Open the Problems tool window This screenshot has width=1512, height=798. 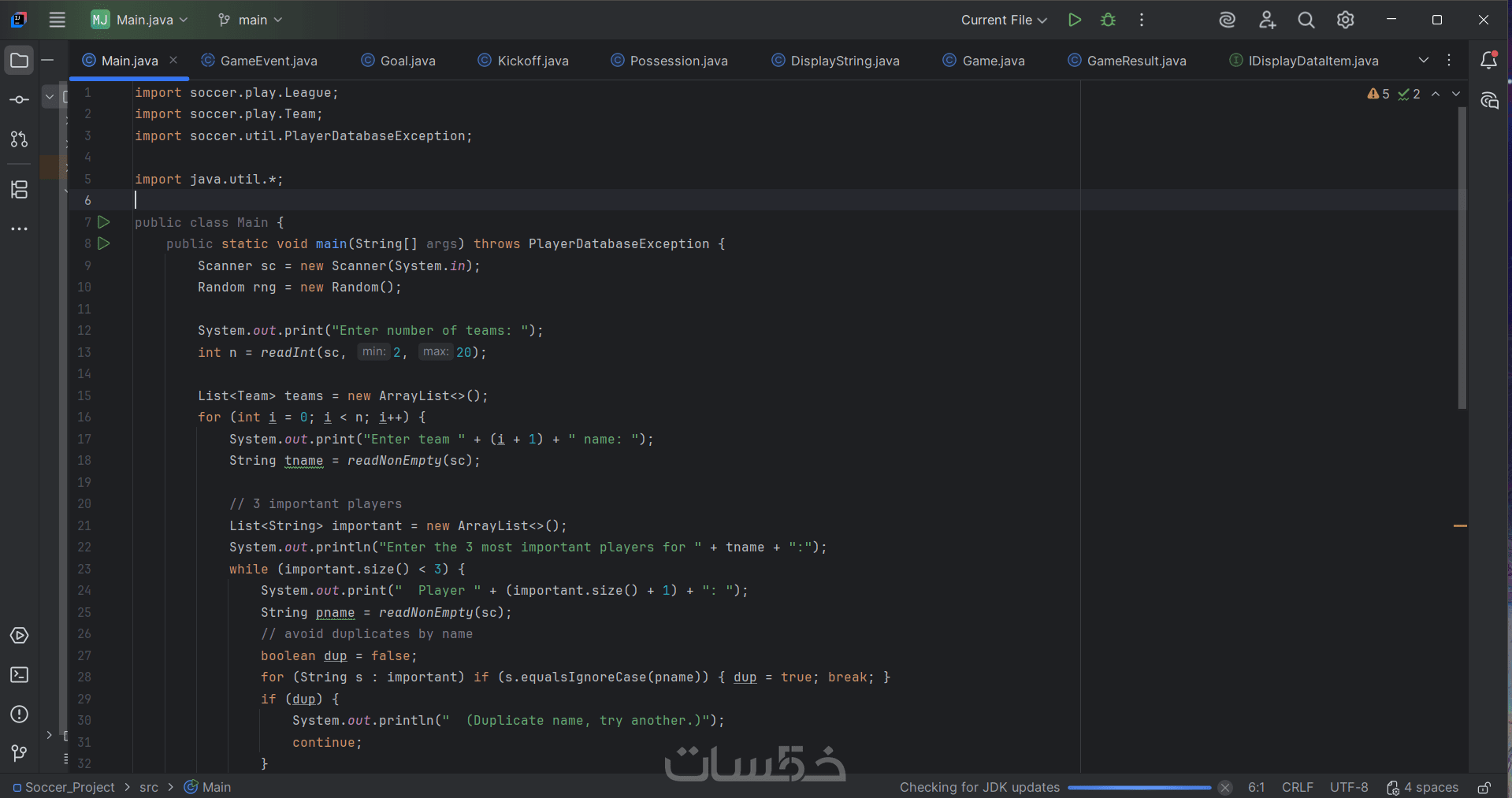click(20, 714)
